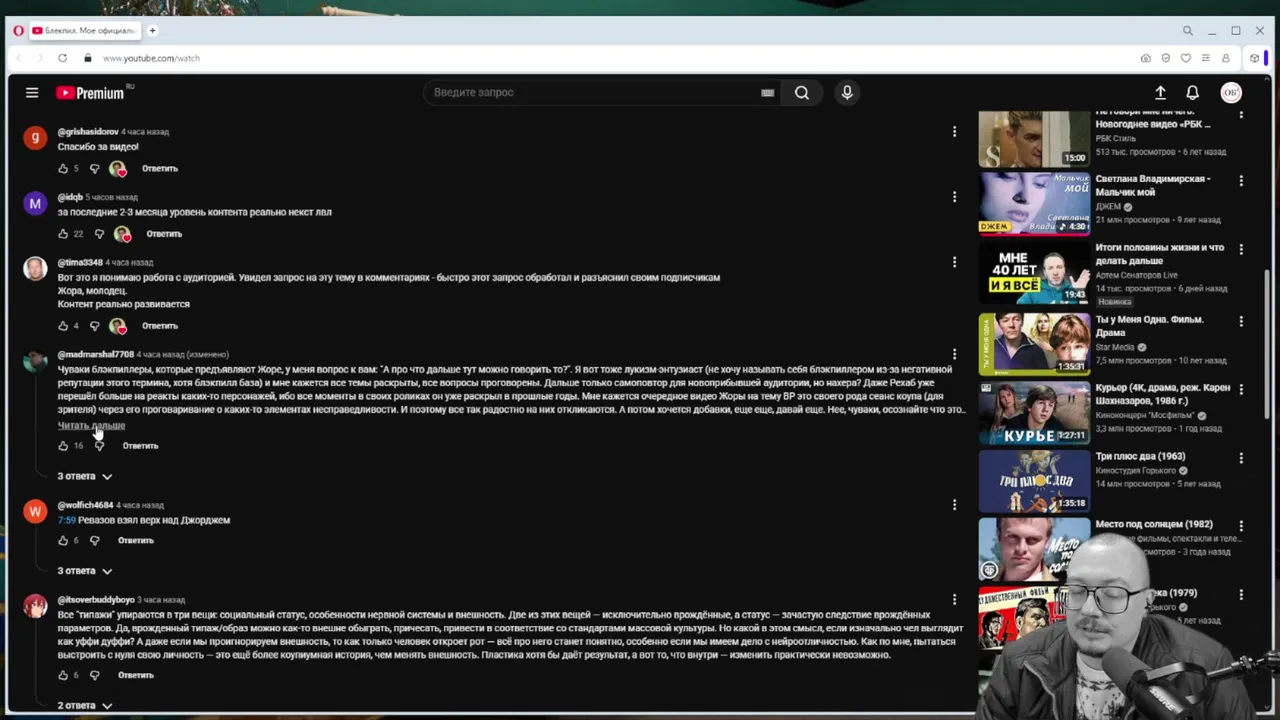Viewport: 1280px width, 720px height.
Task: Open the account avatar menu
Action: pyautogui.click(x=1231, y=93)
